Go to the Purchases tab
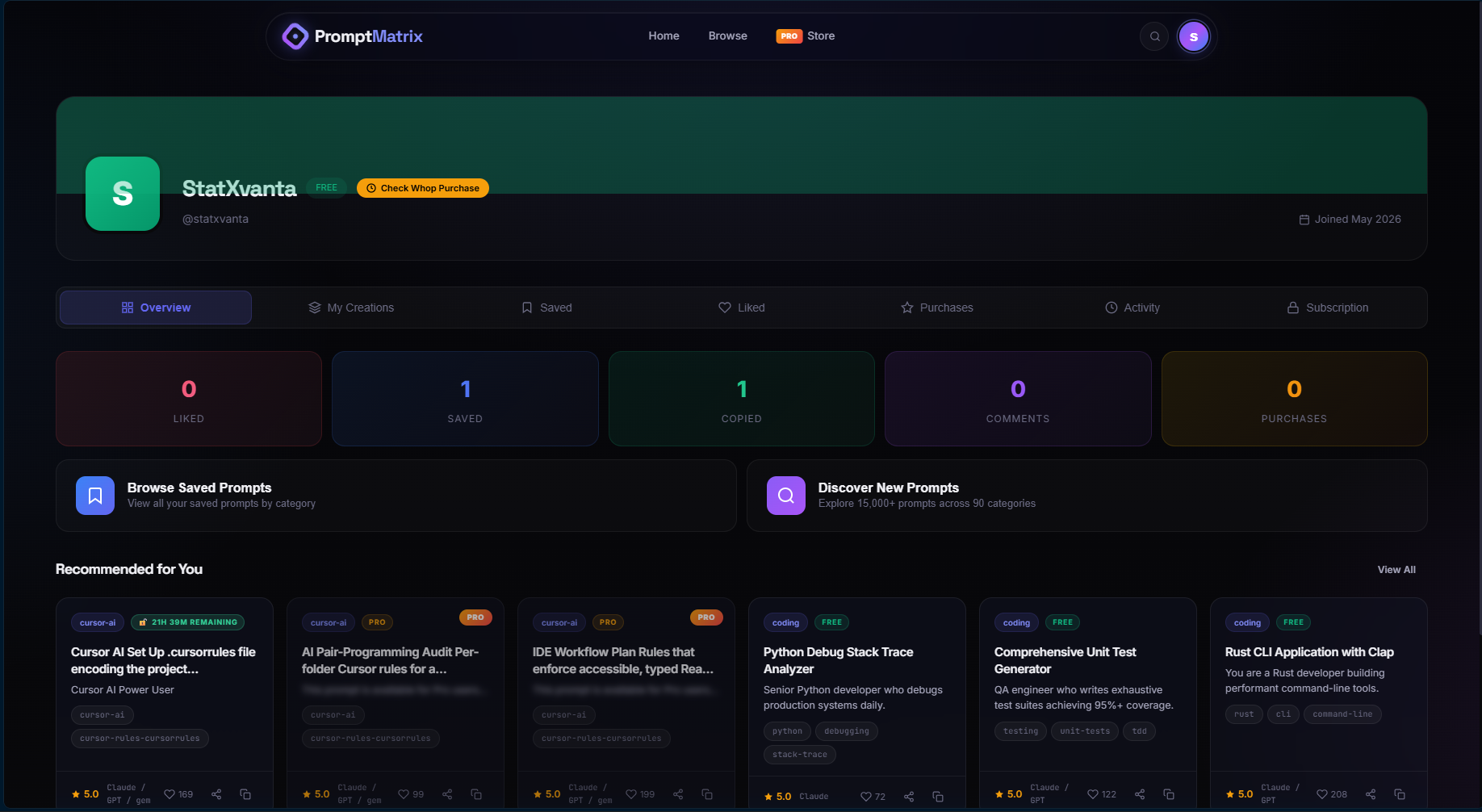The height and width of the screenshot is (812, 1482). 937,308
